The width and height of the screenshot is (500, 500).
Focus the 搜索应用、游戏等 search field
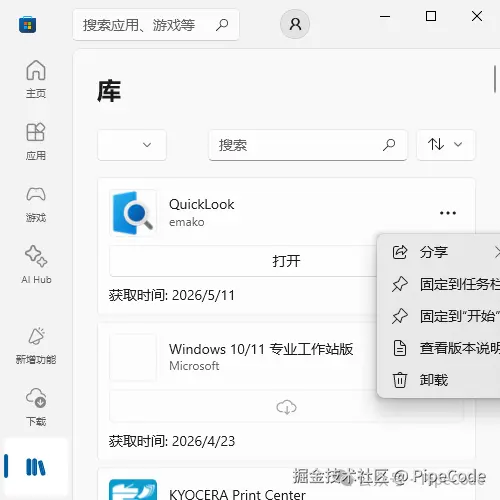(156, 25)
